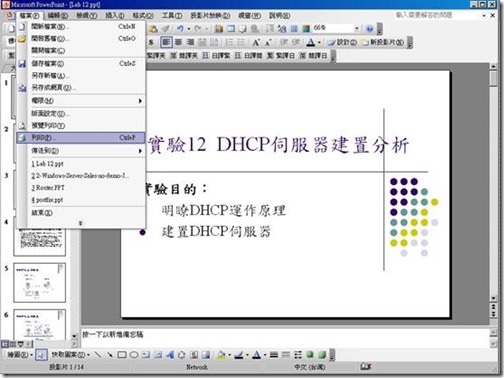This screenshot has height=378, width=504.
Task: Click the Arrow Style icon
Action: tap(298, 355)
